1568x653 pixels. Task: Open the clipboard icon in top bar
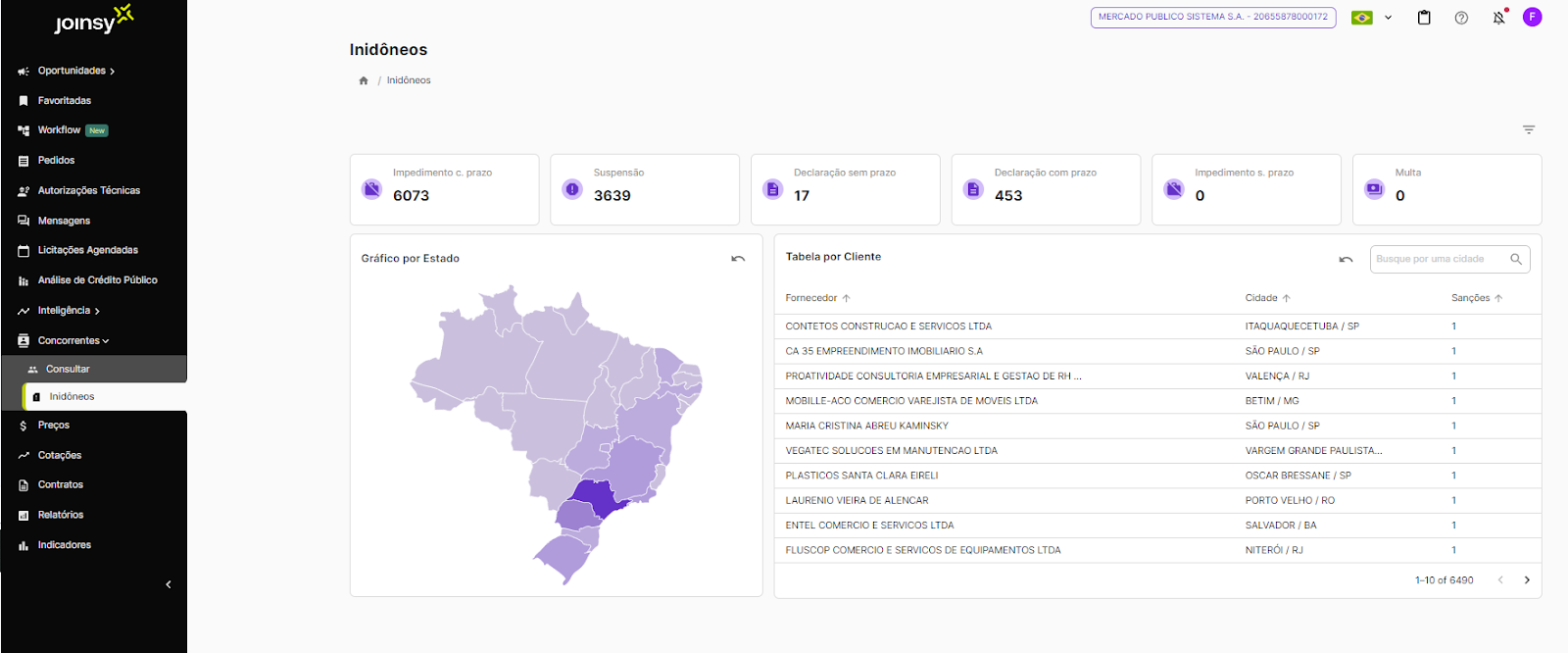(x=1424, y=18)
